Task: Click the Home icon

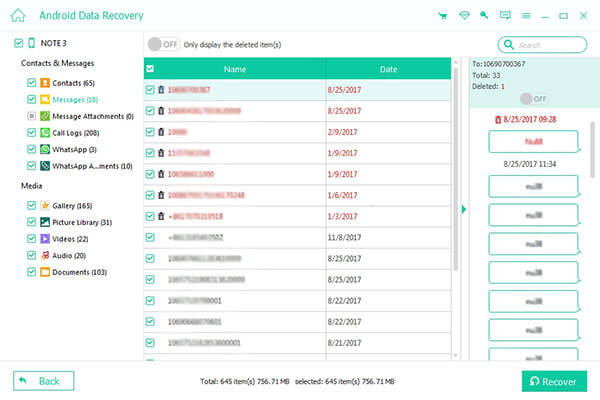Action: (18, 16)
